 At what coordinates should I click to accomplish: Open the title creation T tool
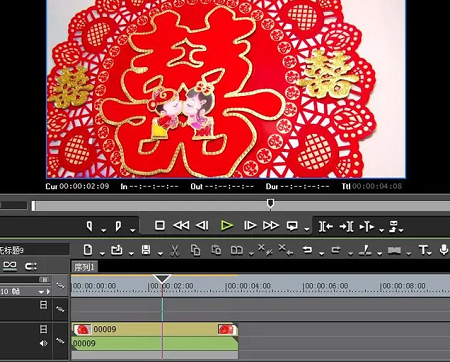423,250
